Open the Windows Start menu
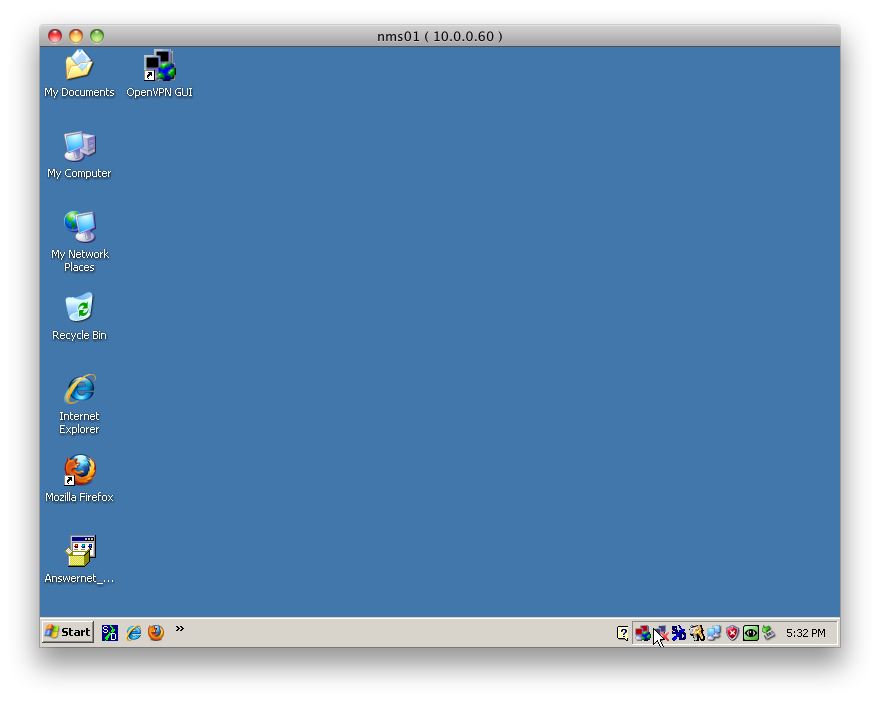This screenshot has width=880, height=702. tap(68, 632)
